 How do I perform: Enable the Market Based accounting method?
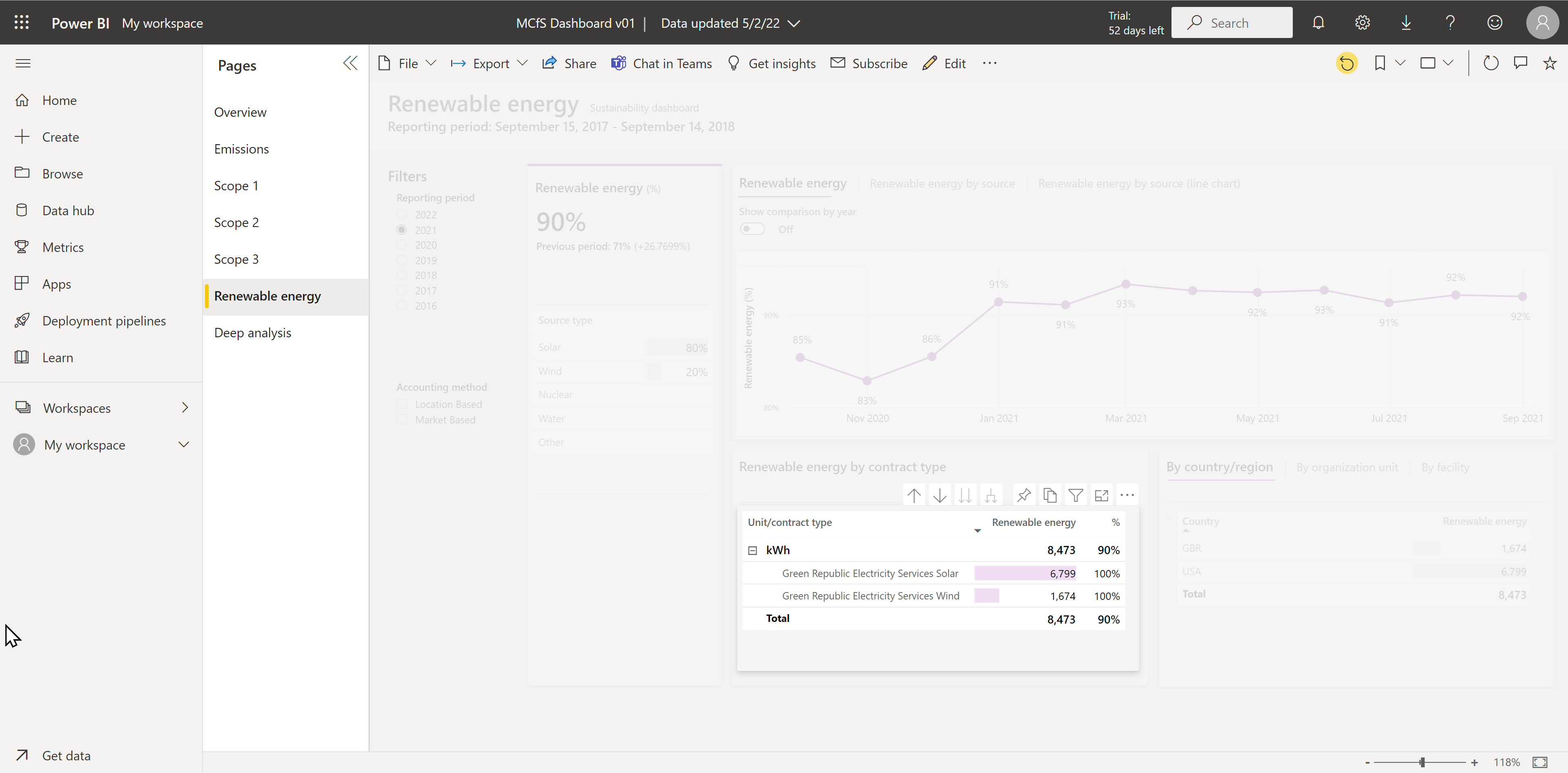pyautogui.click(x=401, y=419)
